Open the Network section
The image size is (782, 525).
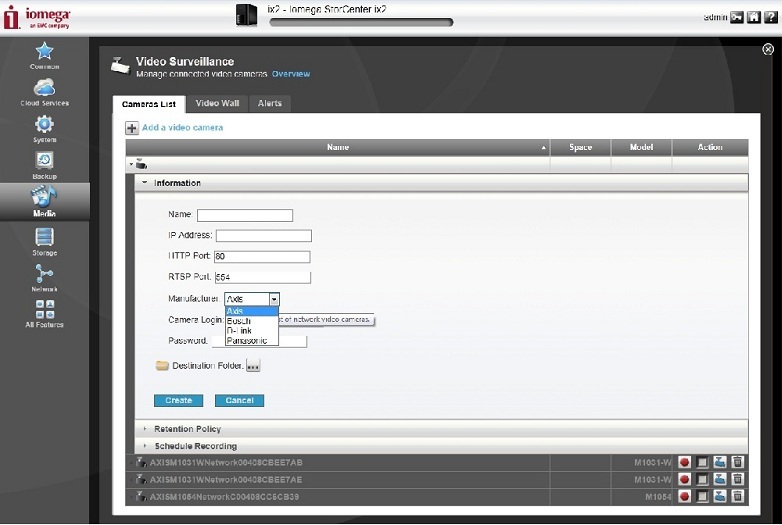(x=44, y=278)
